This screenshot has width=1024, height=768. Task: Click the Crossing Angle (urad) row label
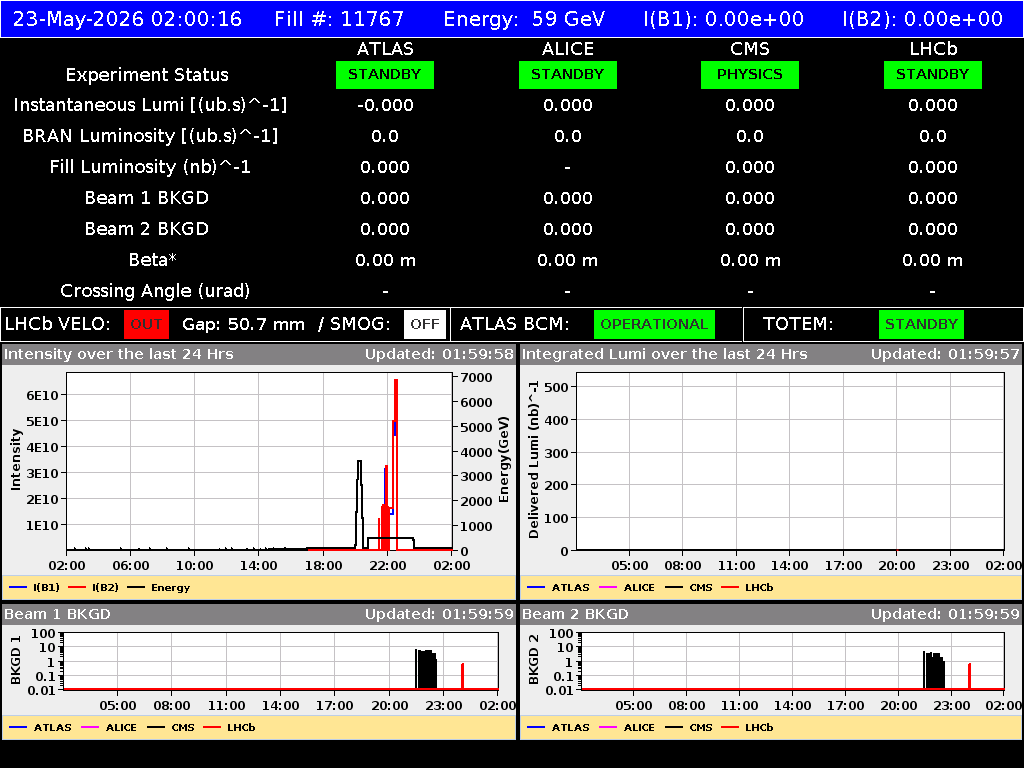tap(155, 291)
